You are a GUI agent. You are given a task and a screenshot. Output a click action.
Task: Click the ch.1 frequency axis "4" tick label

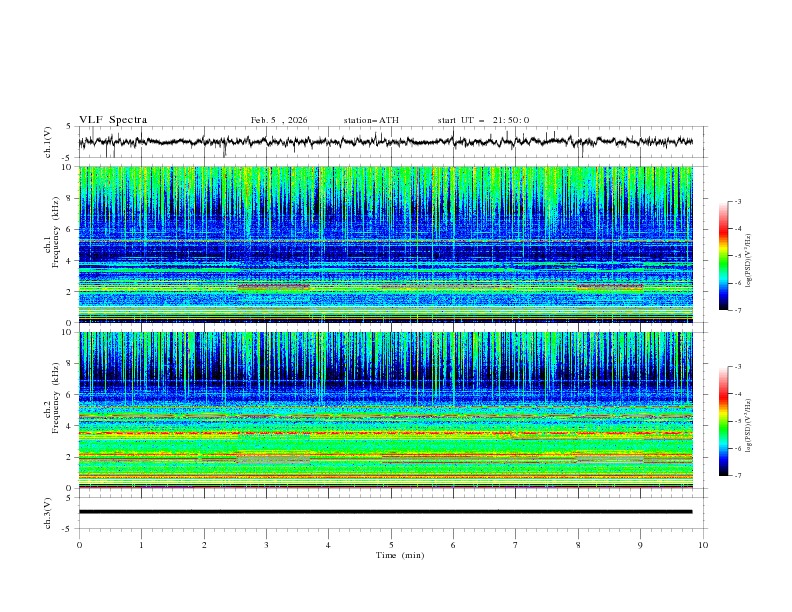tap(70, 261)
